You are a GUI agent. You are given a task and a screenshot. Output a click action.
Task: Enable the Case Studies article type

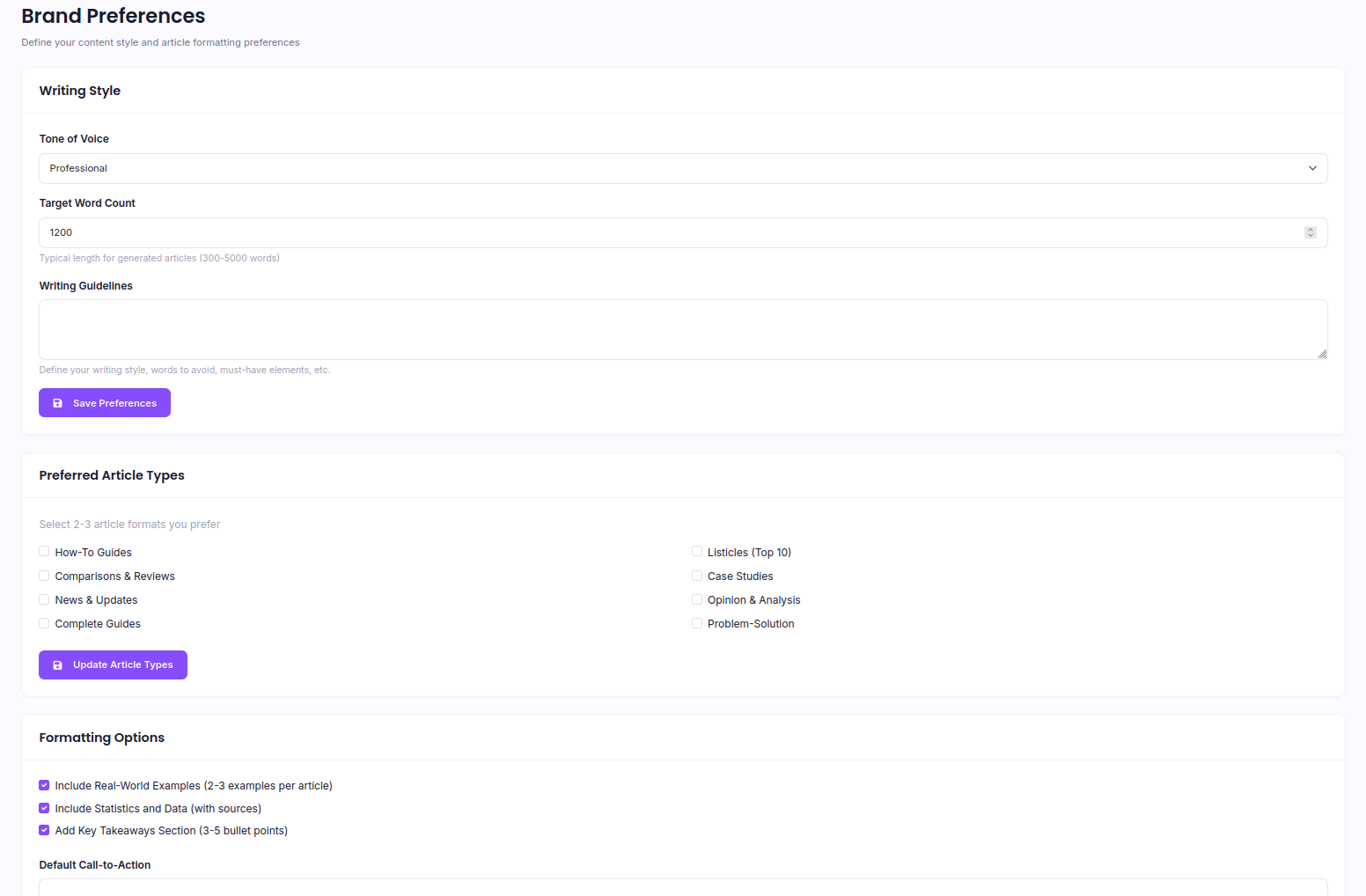point(696,575)
